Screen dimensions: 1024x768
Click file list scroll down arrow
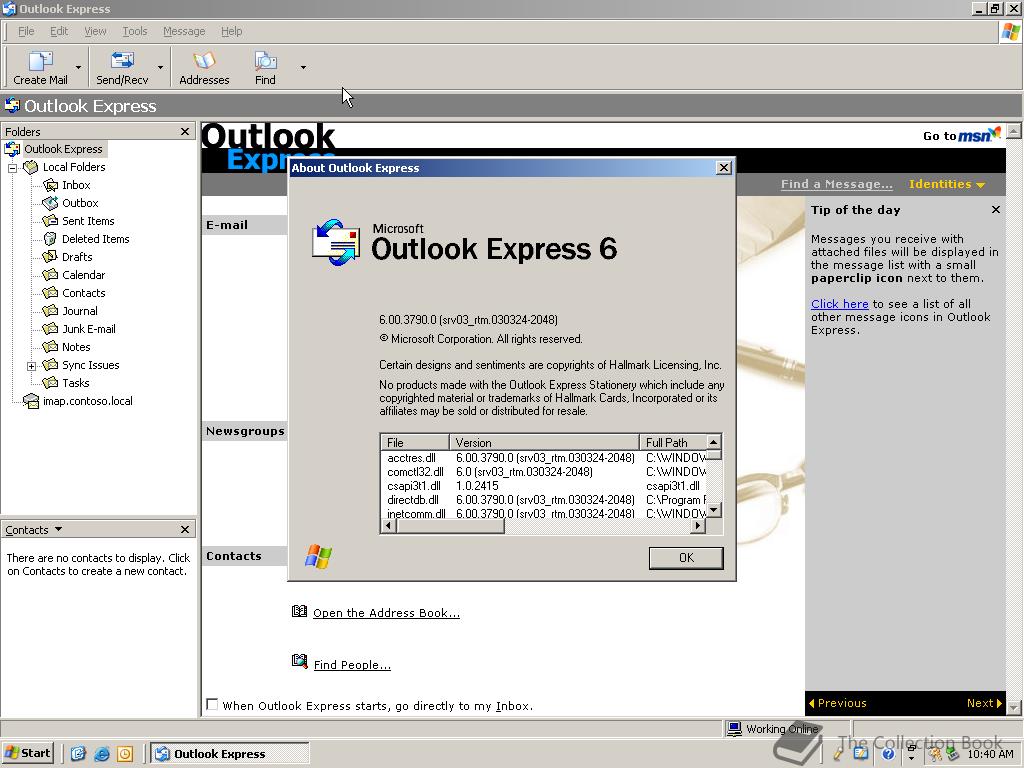pyautogui.click(x=714, y=510)
